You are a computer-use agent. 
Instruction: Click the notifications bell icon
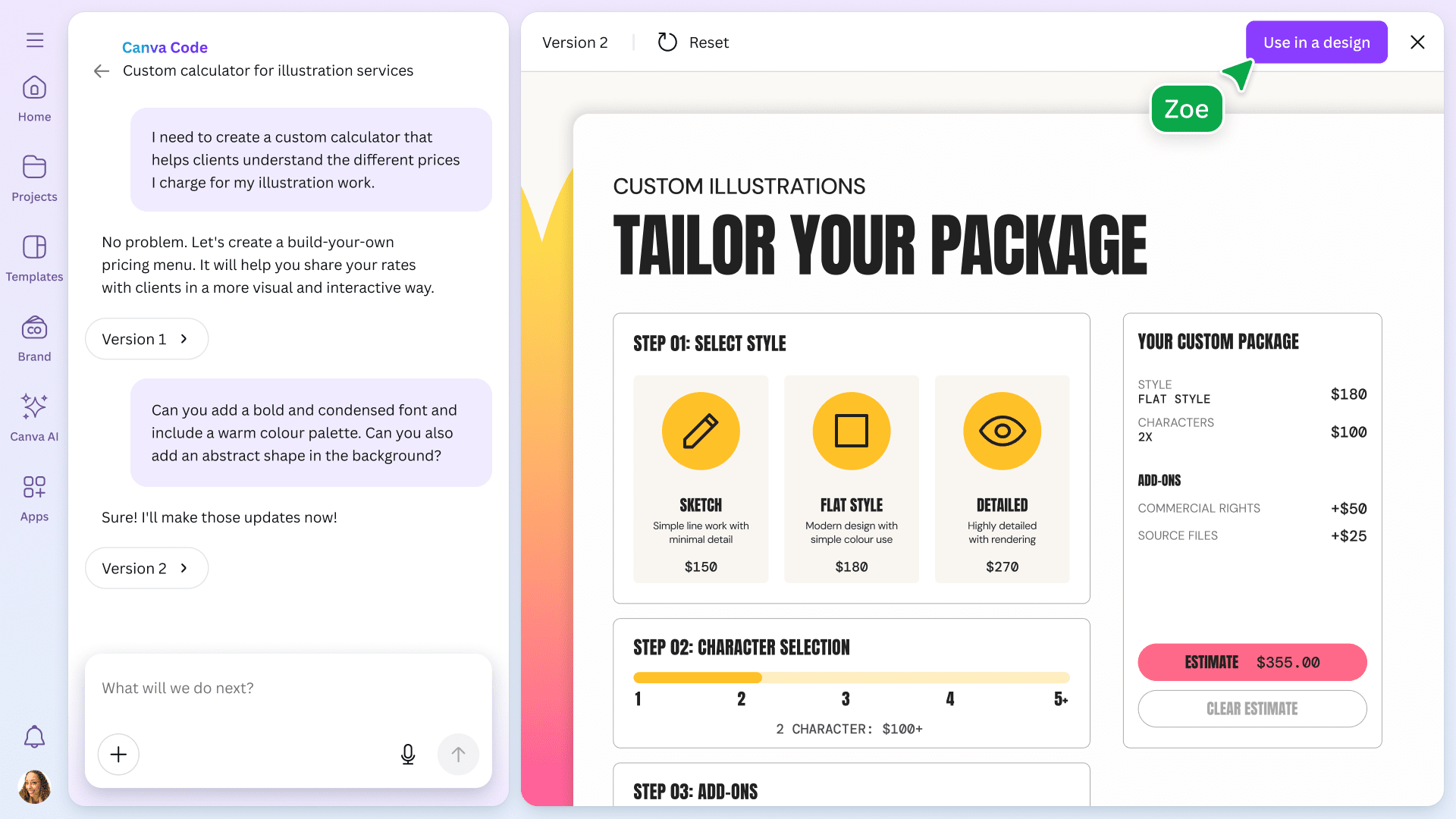pyautogui.click(x=34, y=736)
